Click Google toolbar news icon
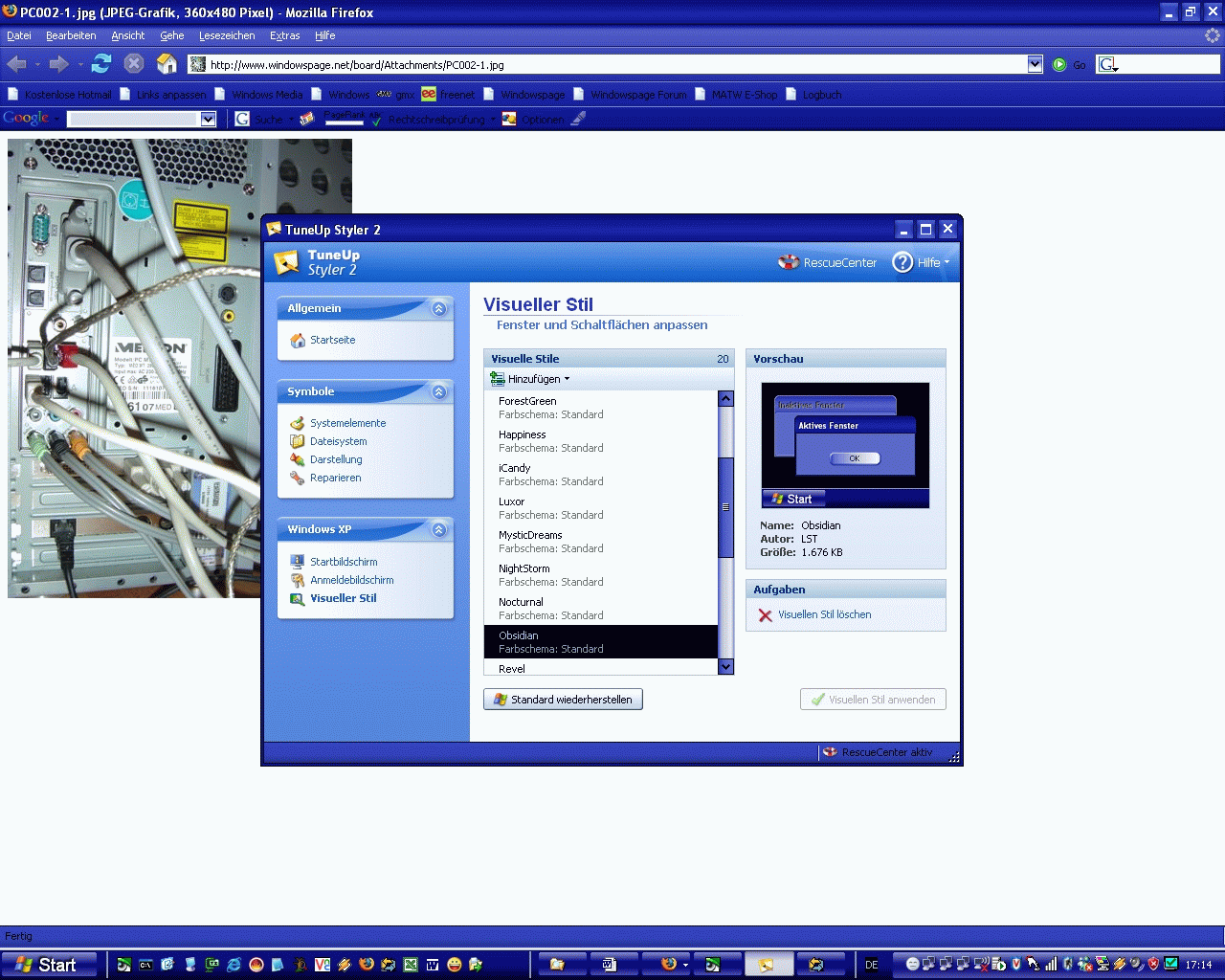The width and height of the screenshot is (1225, 980). coord(307,120)
